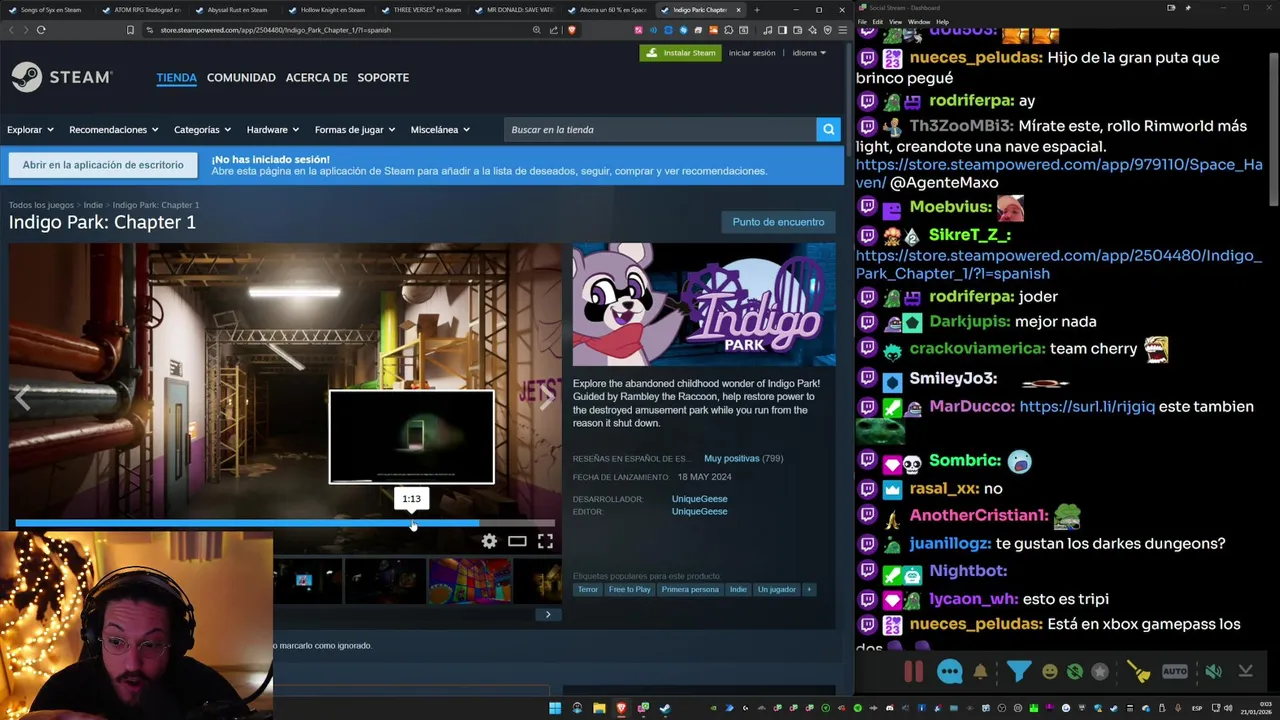1280x720 pixels.
Task: Click the Brave browser icon in the taskbar
Action: click(x=621, y=708)
